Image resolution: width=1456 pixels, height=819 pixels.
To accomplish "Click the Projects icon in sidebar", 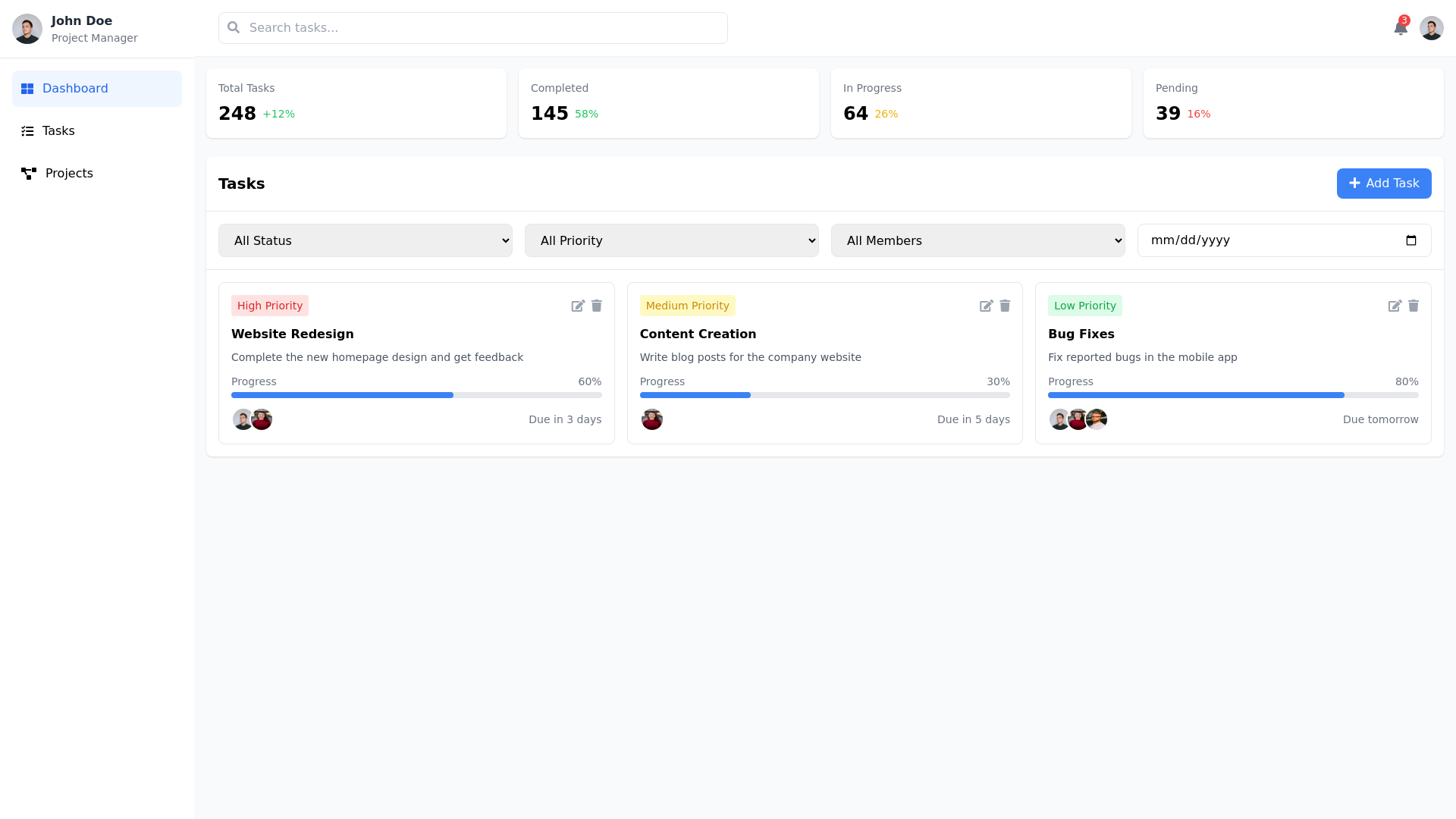I will tap(29, 173).
